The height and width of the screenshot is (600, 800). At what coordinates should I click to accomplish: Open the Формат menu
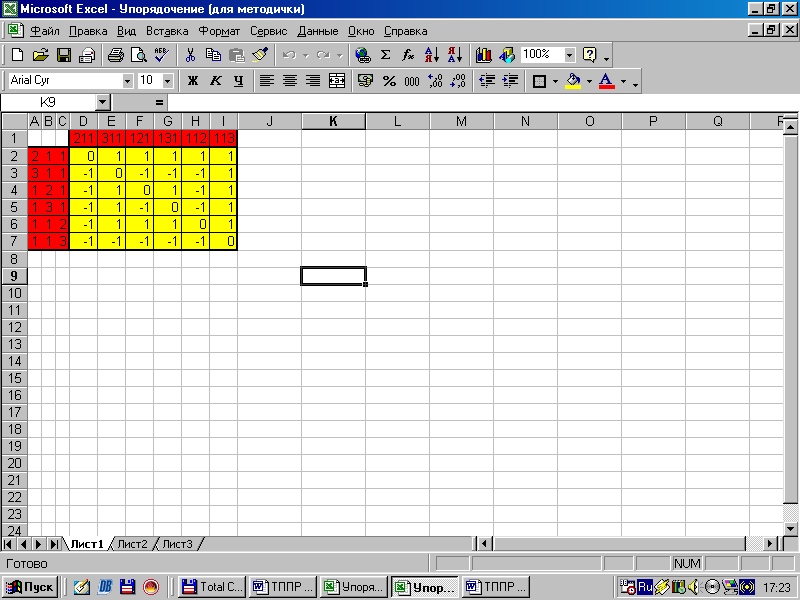coord(219,31)
